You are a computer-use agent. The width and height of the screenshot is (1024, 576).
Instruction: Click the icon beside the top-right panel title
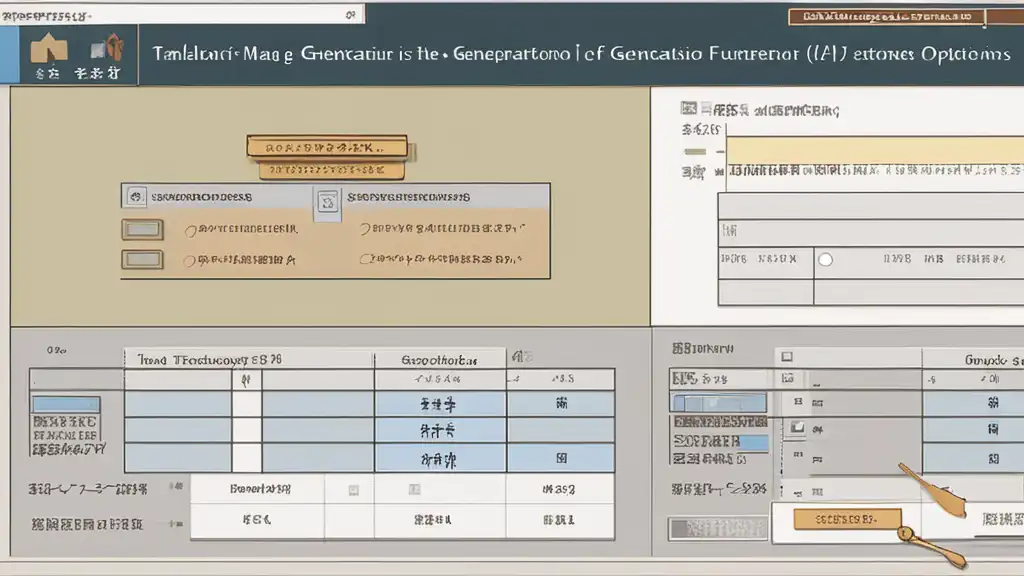pyautogui.click(x=689, y=110)
